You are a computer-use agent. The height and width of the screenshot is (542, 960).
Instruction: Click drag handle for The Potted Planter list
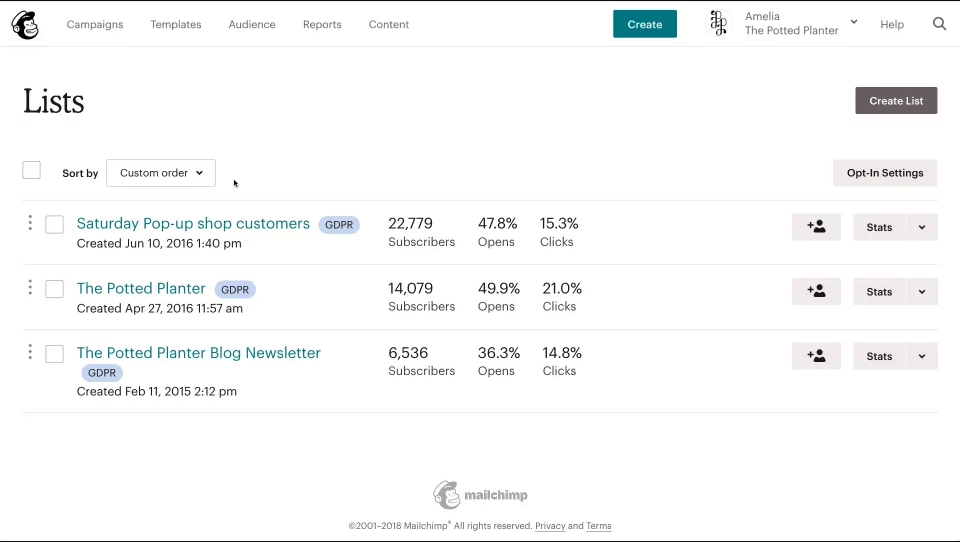pyautogui.click(x=30, y=288)
